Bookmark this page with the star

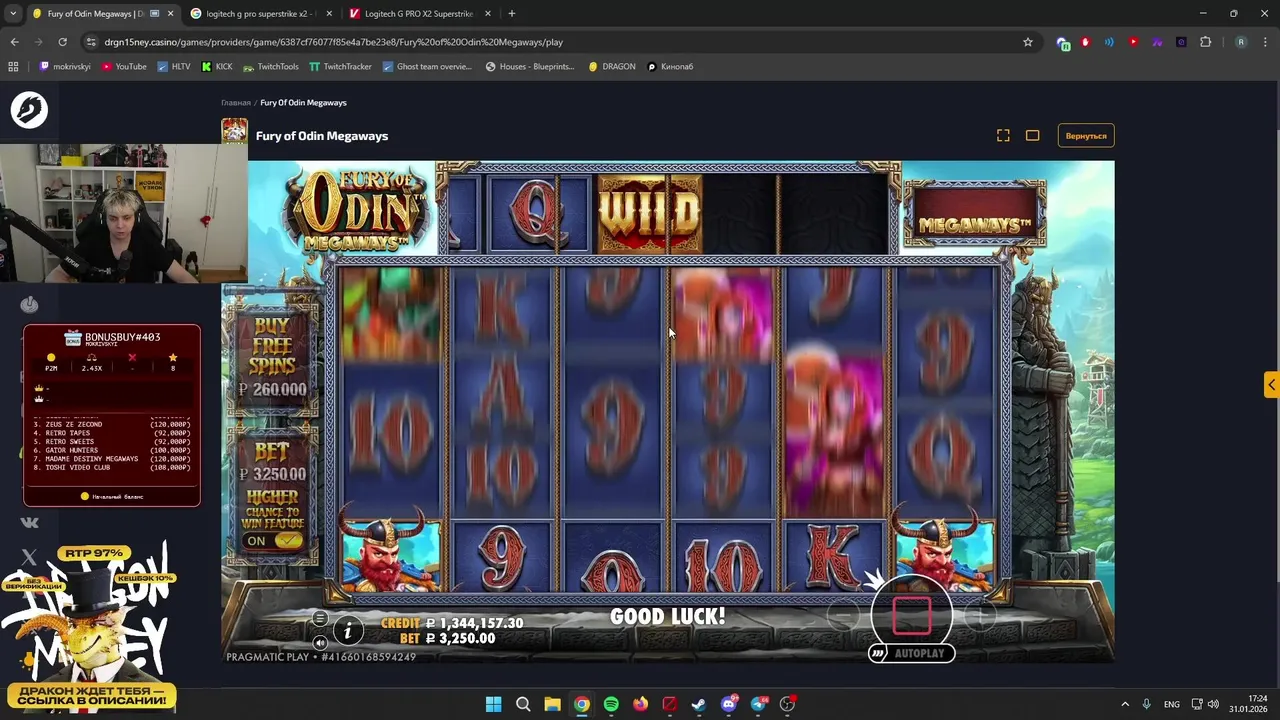pyautogui.click(x=1027, y=42)
